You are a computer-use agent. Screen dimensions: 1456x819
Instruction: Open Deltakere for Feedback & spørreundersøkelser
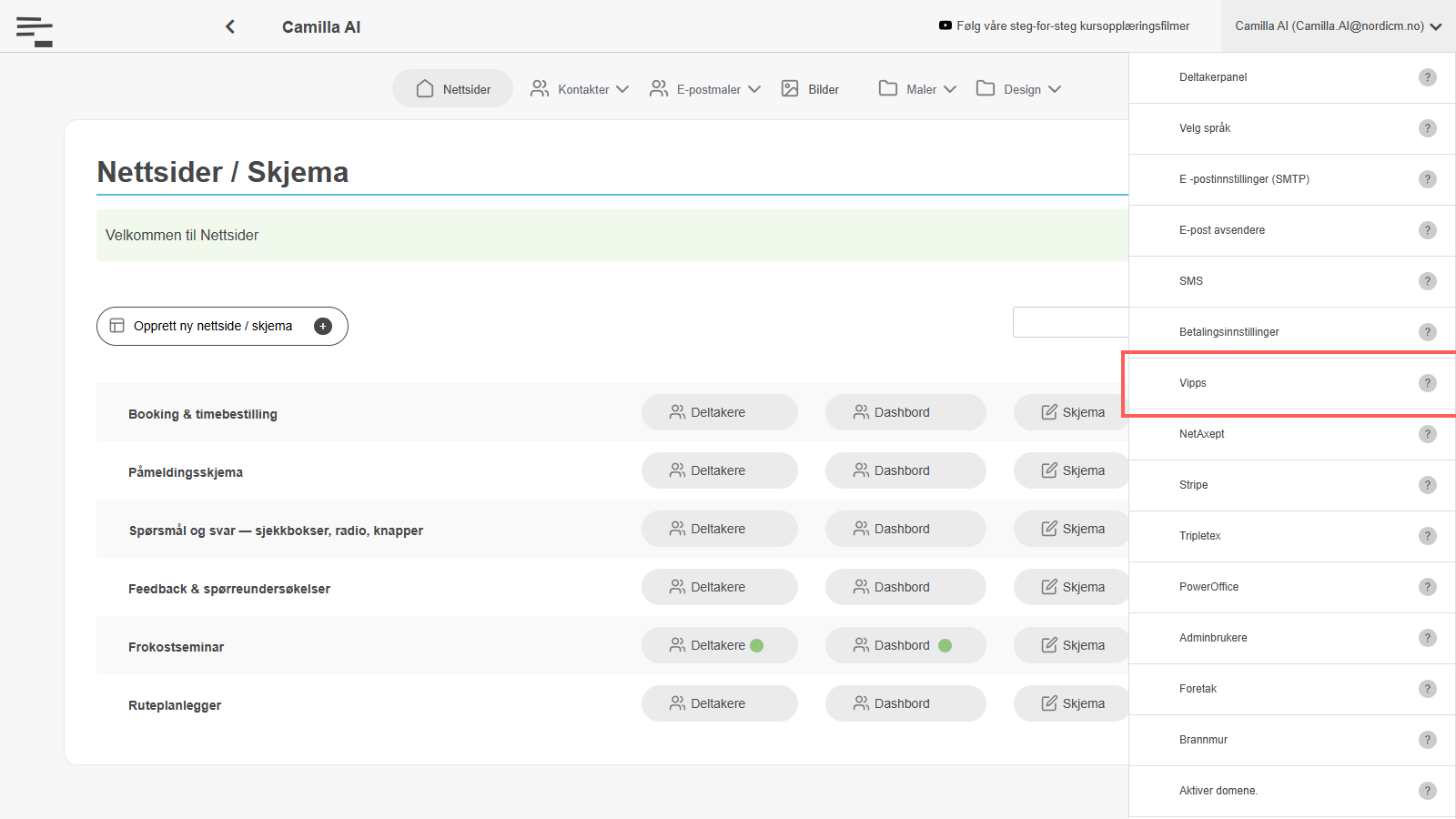tap(720, 587)
